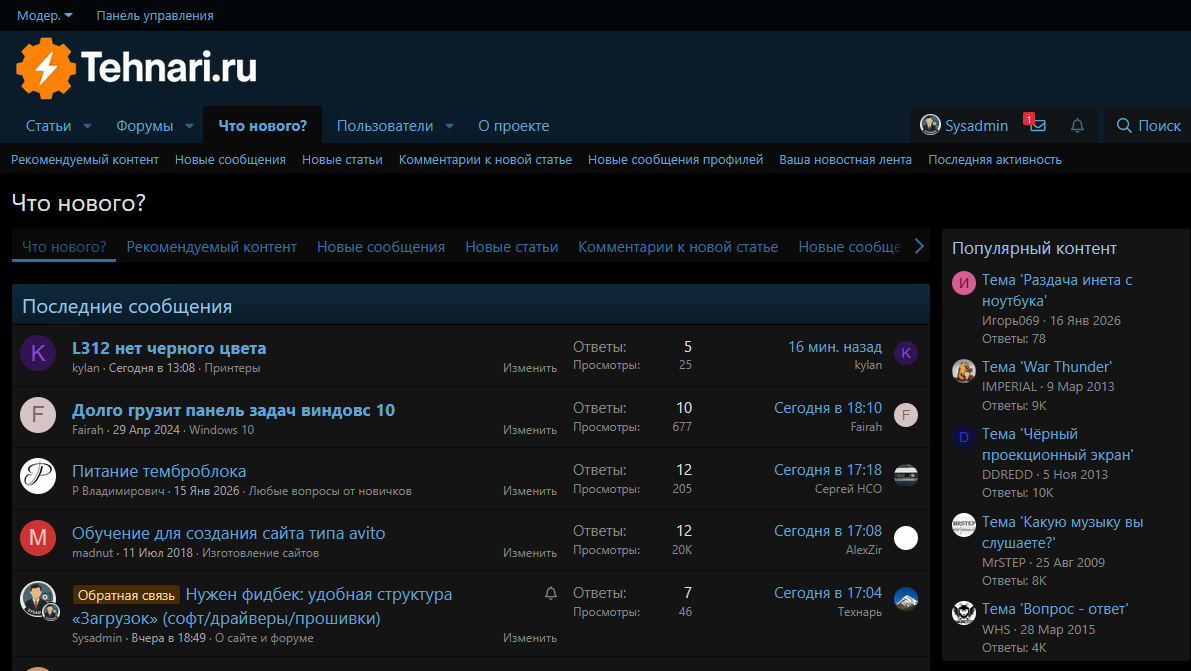Click WHS's avatar in sidebar
Image resolution: width=1191 pixels, height=671 pixels.
[964, 612]
